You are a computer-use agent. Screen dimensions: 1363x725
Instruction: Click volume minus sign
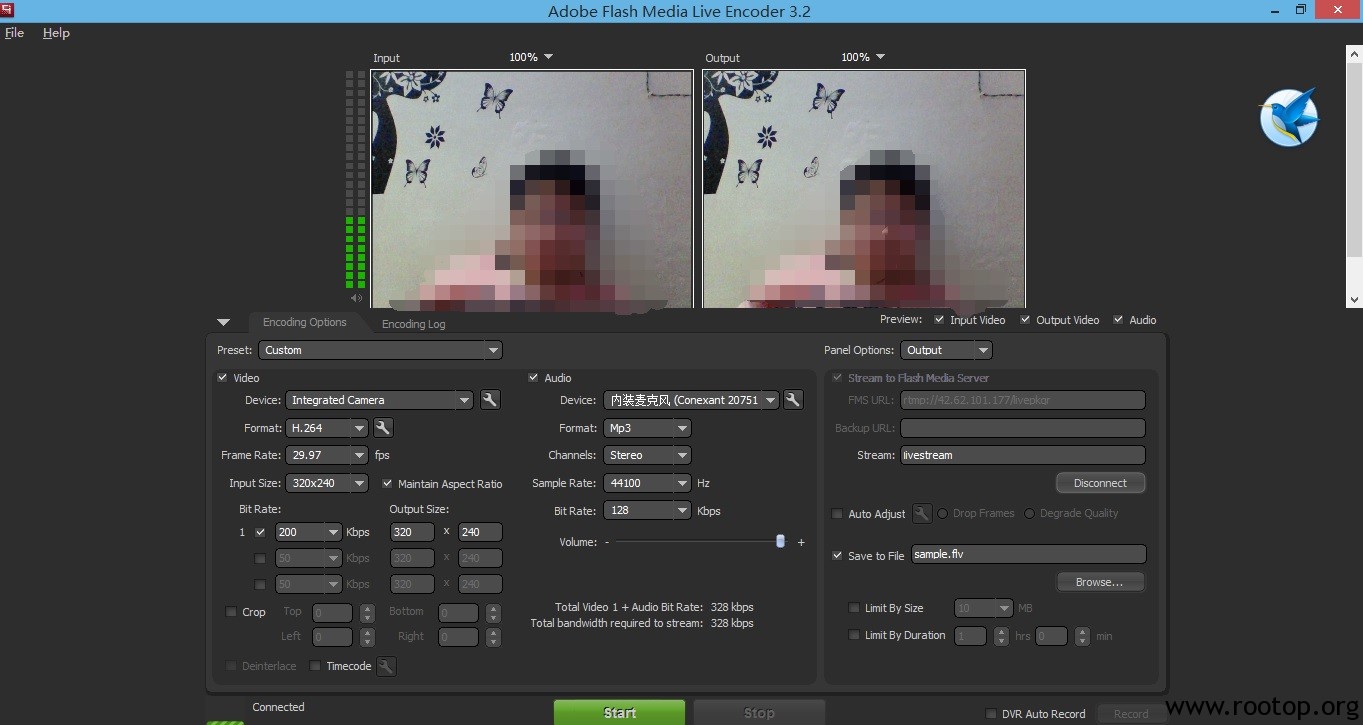(607, 542)
